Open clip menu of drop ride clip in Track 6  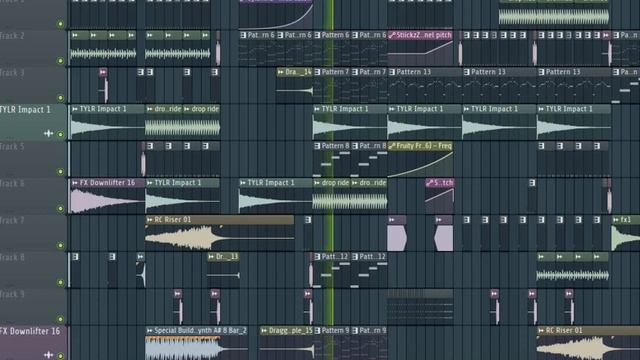[318, 183]
